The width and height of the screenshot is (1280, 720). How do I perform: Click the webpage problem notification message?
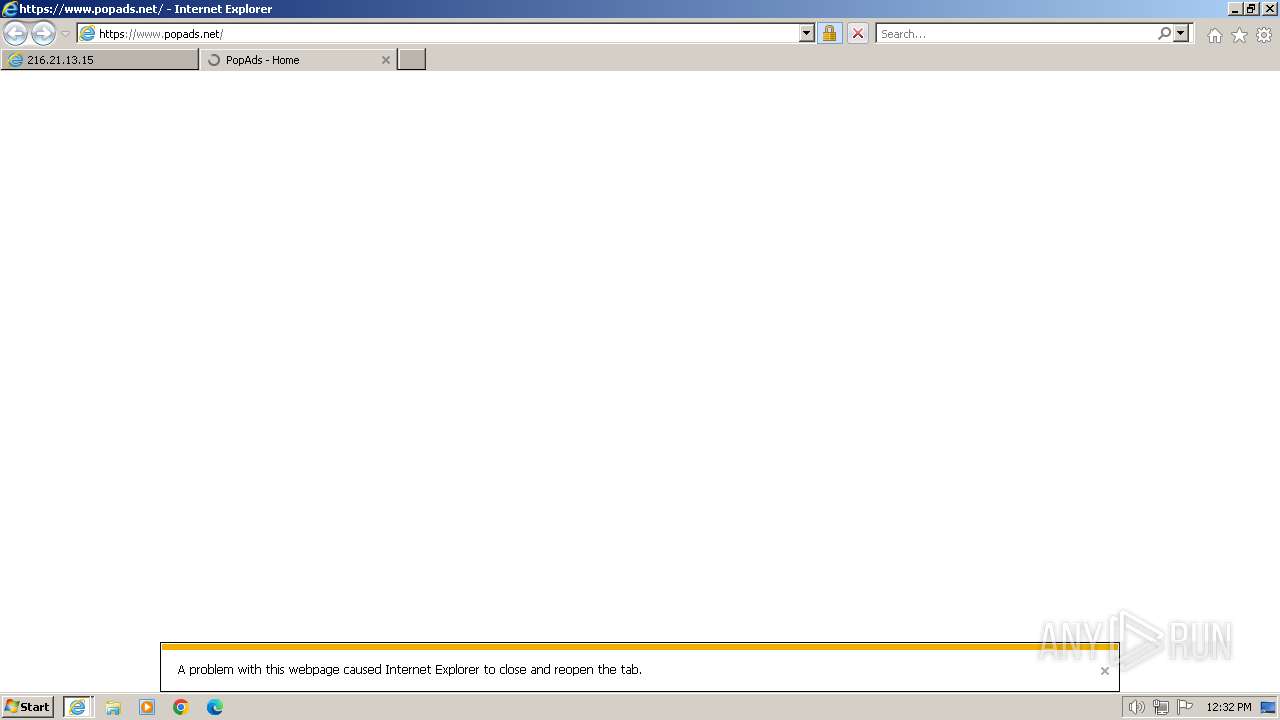coord(410,670)
